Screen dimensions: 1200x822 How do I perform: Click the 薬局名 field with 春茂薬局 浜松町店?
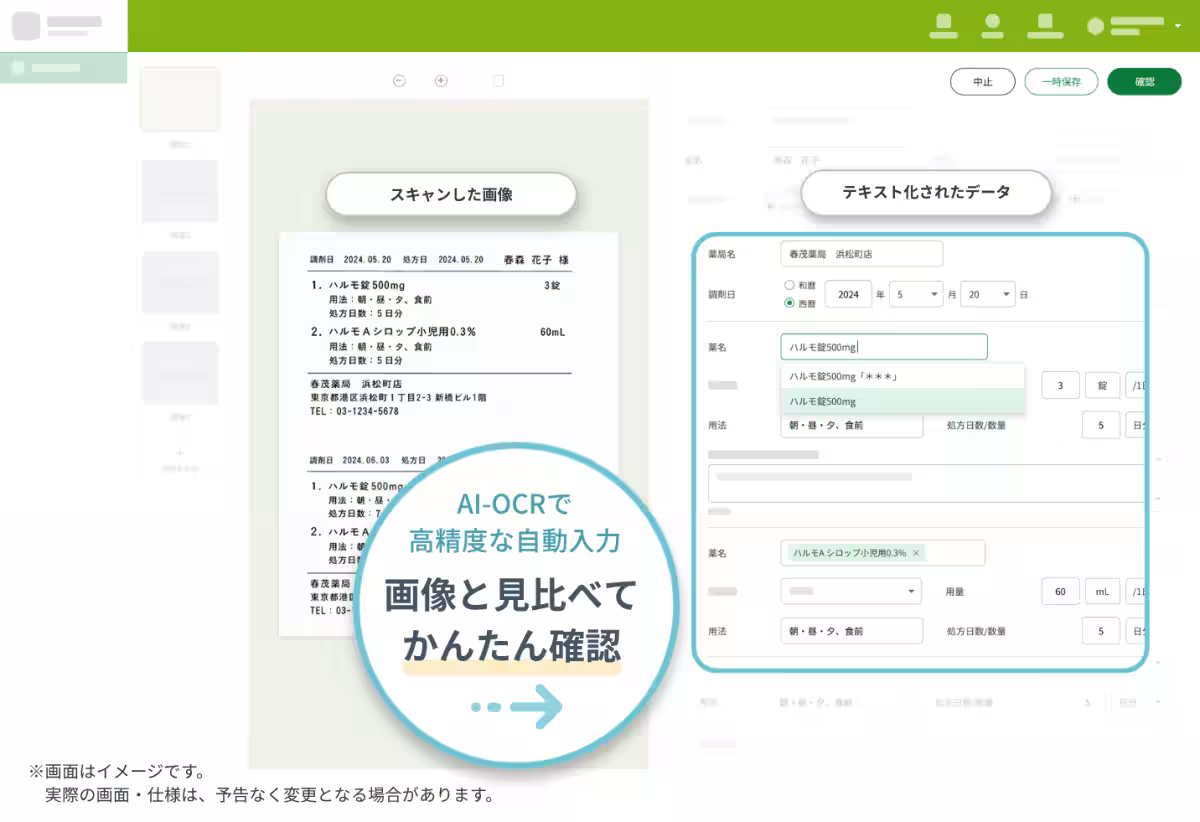(862, 254)
